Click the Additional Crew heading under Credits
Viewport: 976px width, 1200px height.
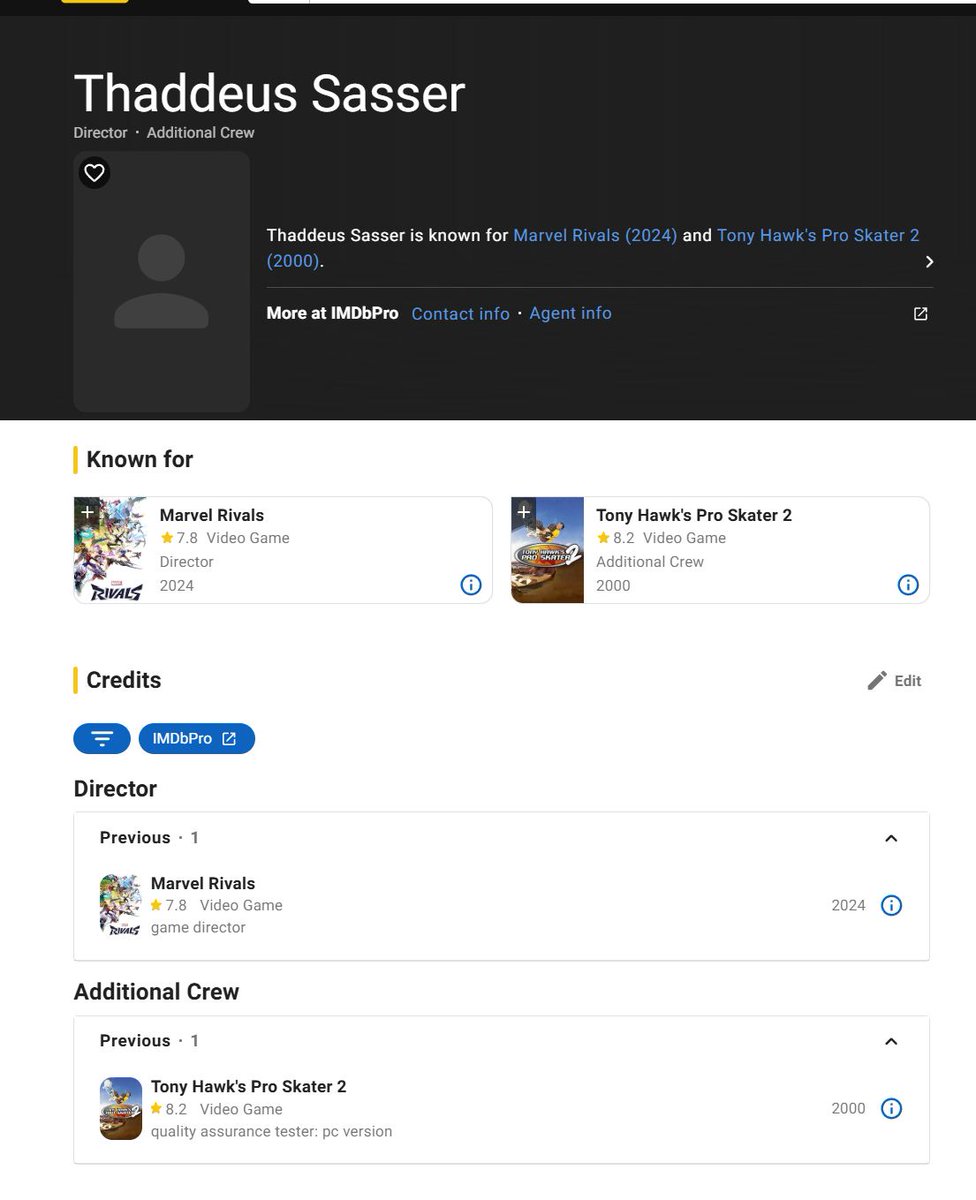click(156, 992)
